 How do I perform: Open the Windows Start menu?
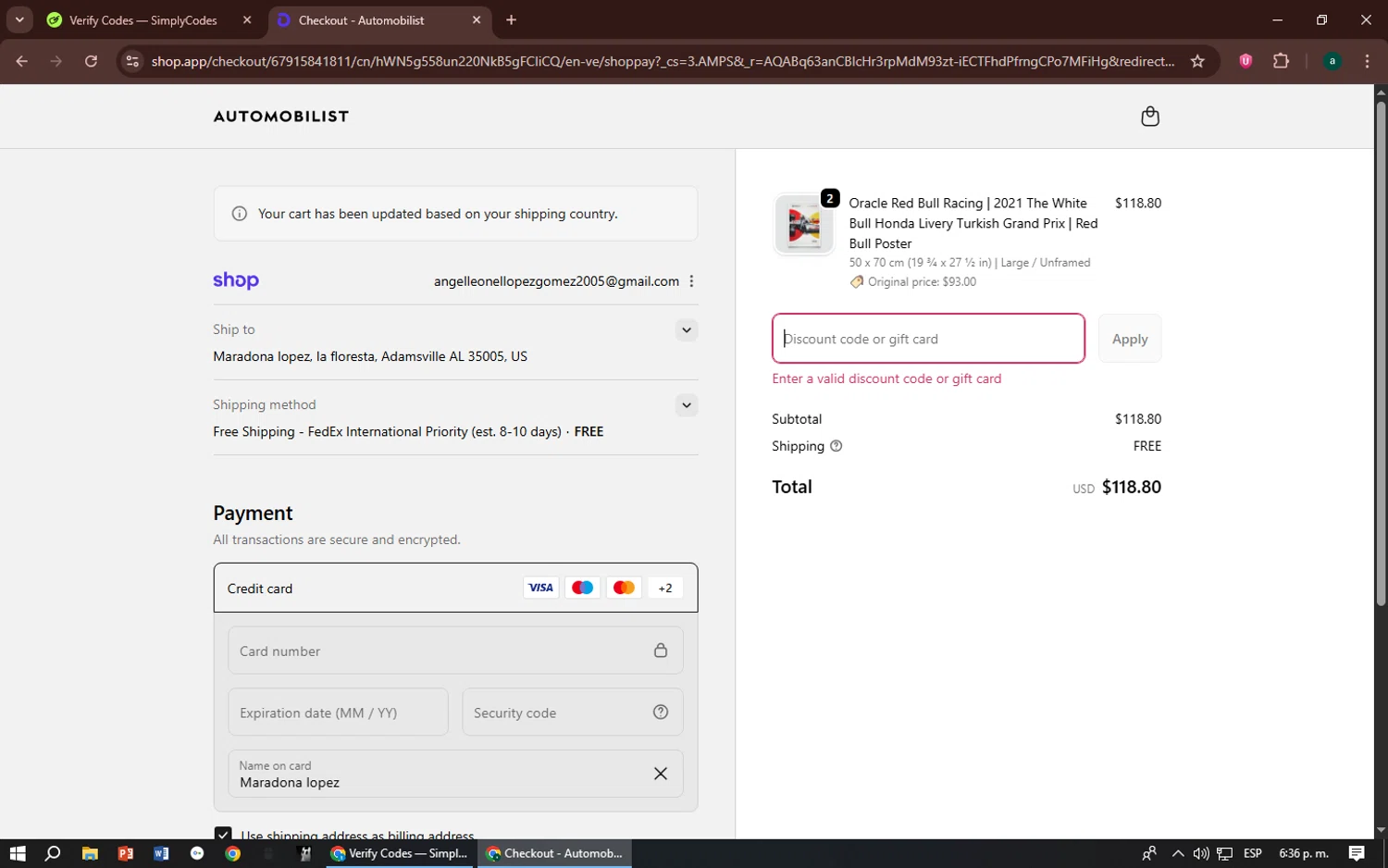pyautogui.click(x=18, y=853)
